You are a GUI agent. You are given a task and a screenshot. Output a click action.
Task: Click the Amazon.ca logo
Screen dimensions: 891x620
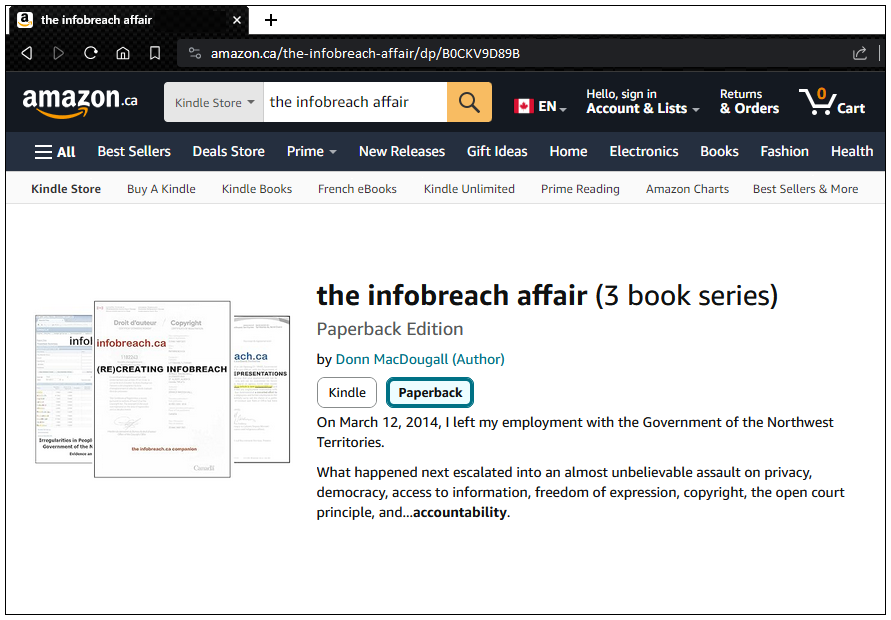coord(80,102)
